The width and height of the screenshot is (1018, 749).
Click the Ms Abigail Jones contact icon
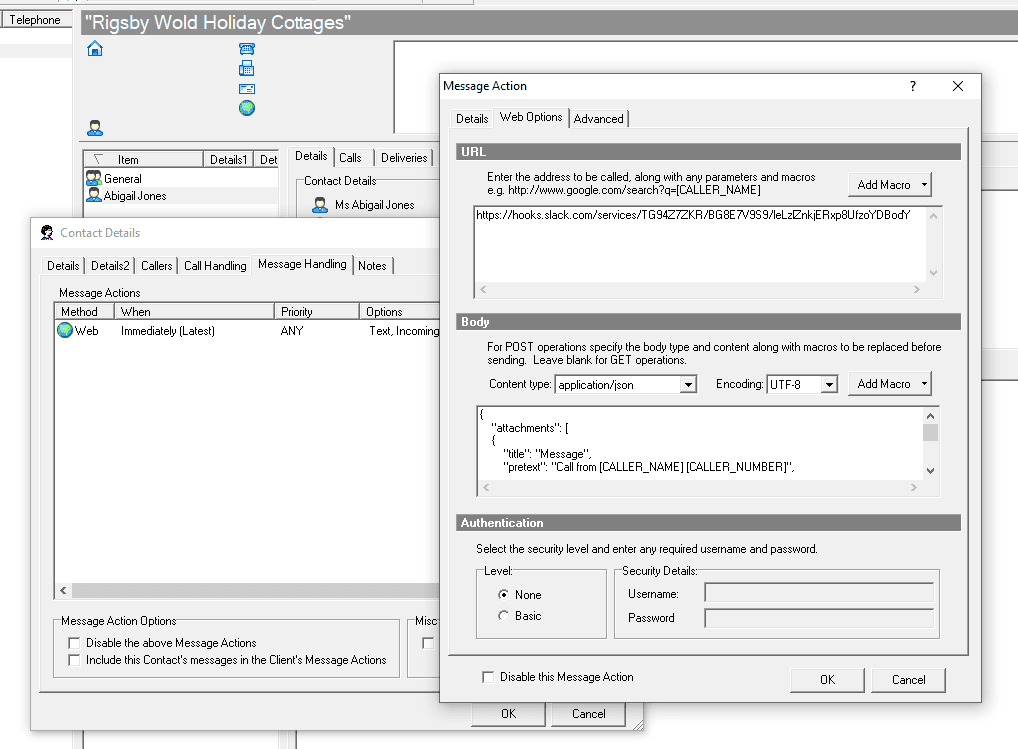tap(320, 205)
